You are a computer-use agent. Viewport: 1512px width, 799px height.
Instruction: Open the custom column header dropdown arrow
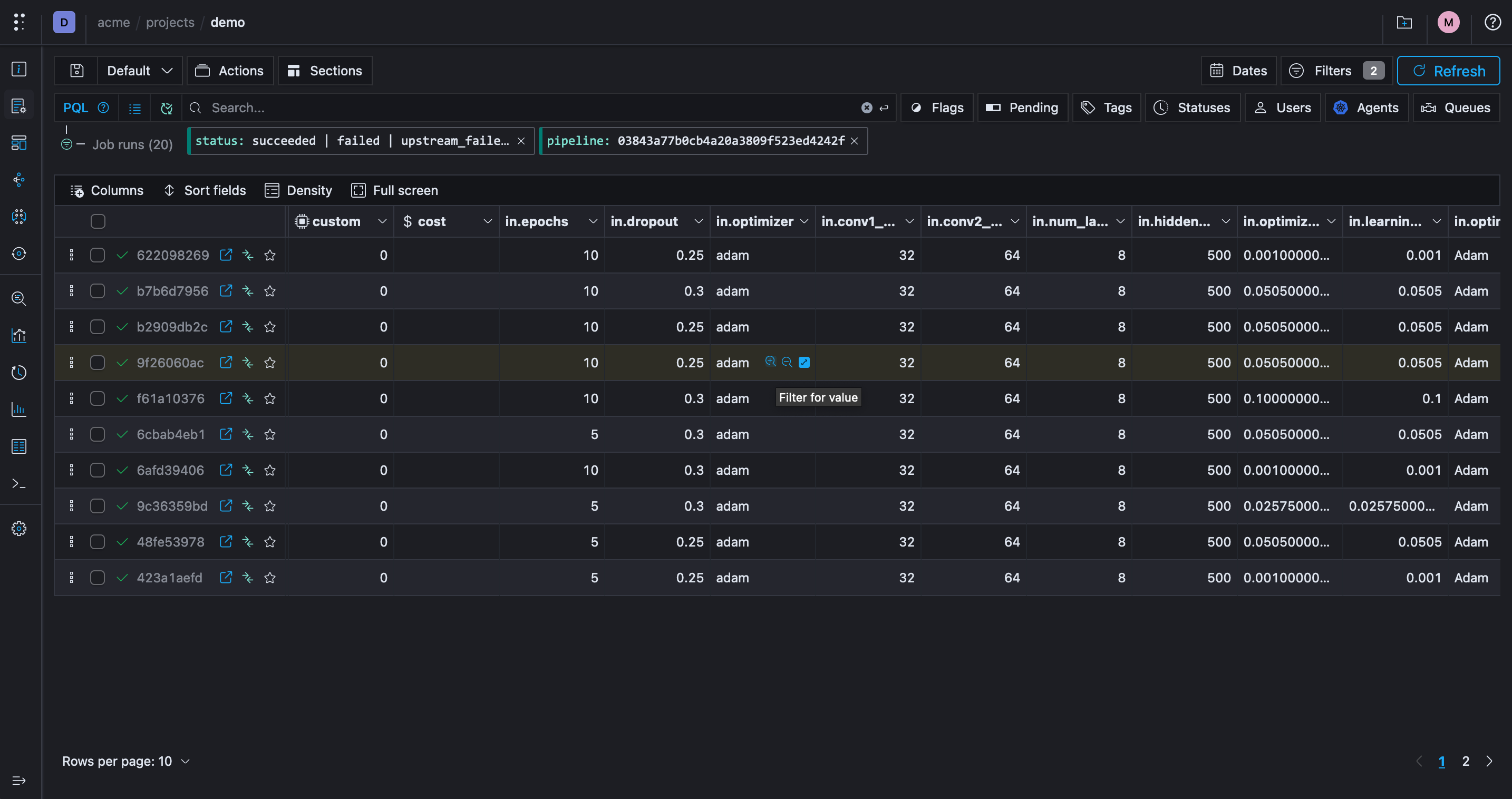pyautogui.click(x=383, y=221)
